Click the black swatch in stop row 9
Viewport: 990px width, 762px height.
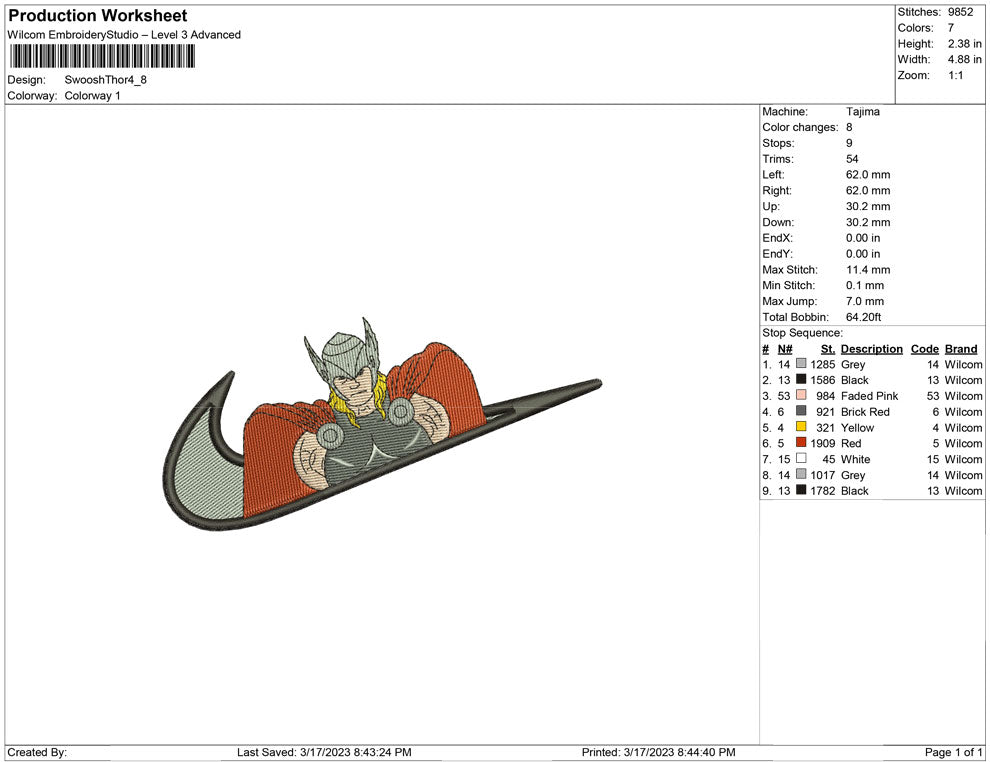tap(801, 490)
